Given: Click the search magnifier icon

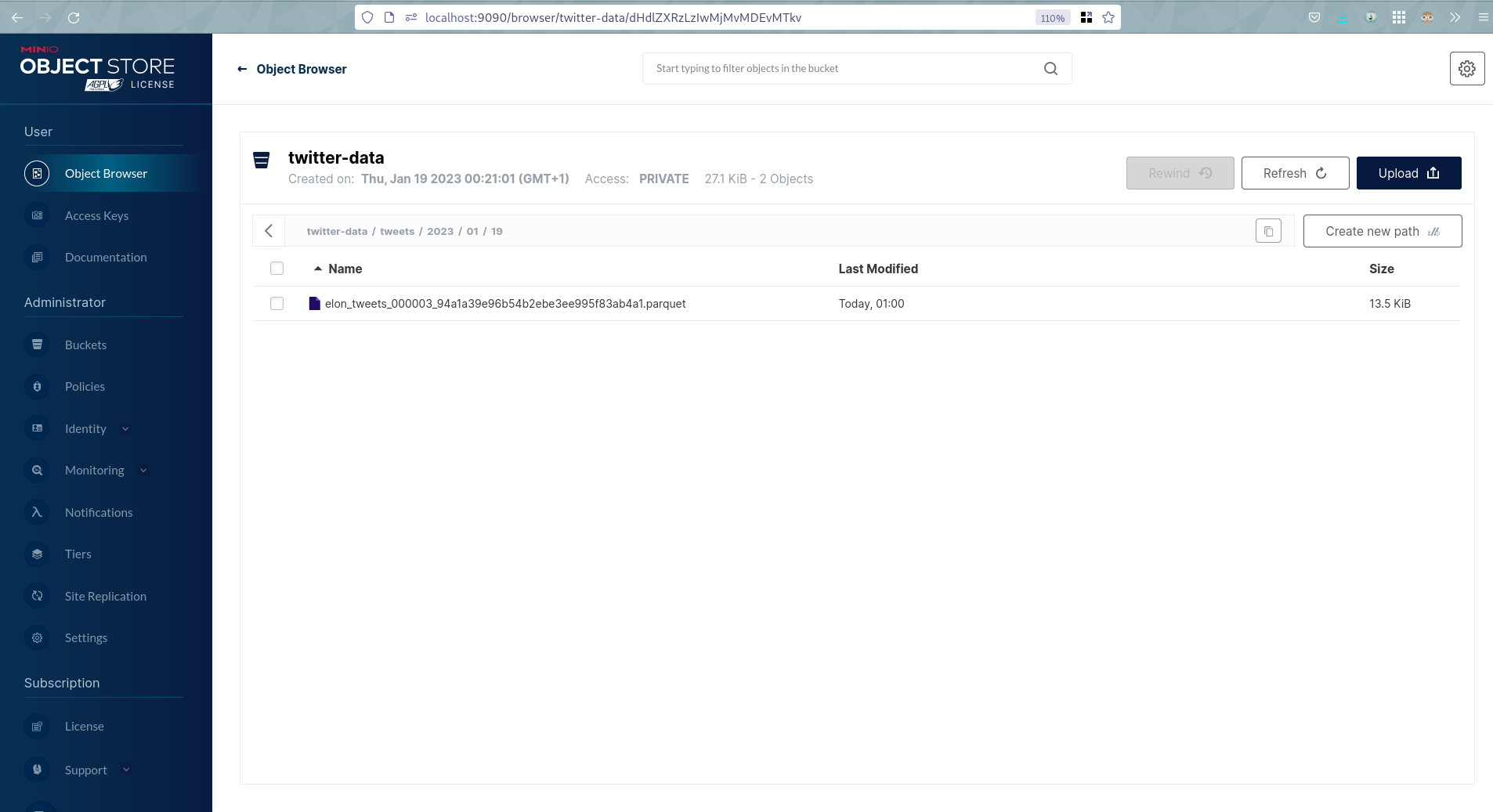Looking at the screenshot, I should pyautogui.click(x=1050, y=69).
